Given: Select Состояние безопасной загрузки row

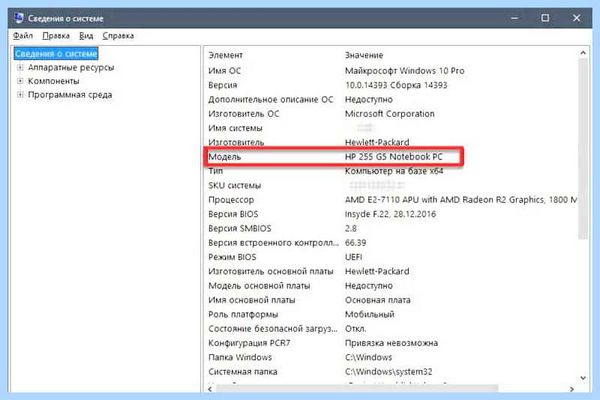Looking at the screenshot, I should click(x=392, y=329).
